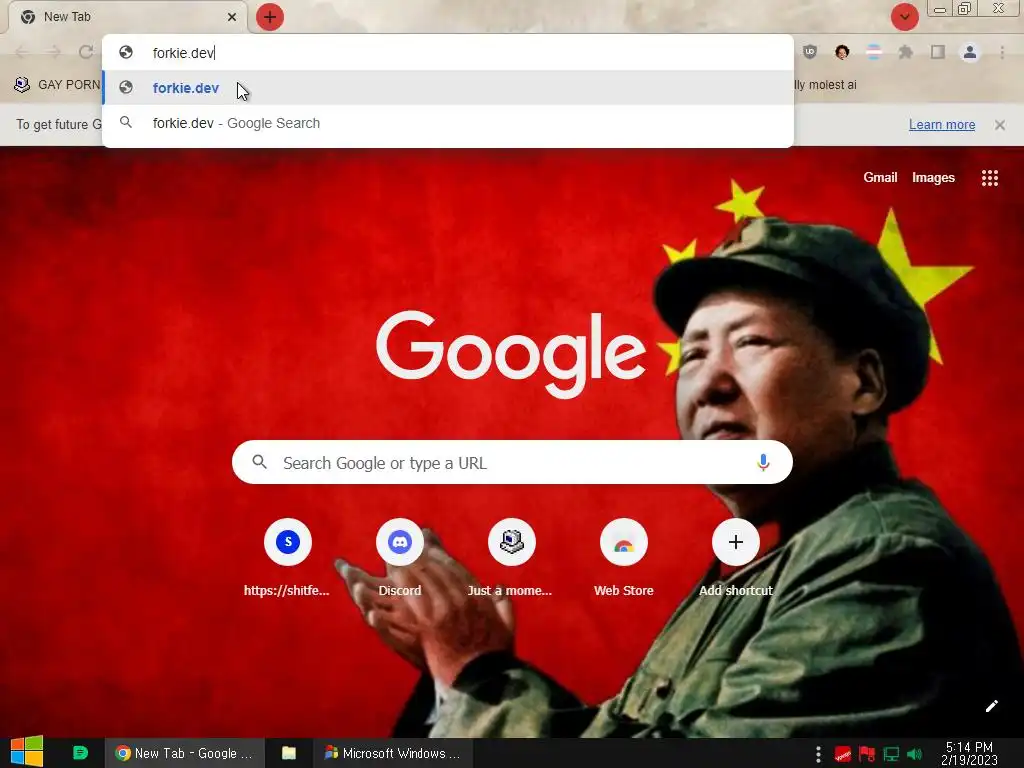Open the Chrome three-dot menu
The image size is (1024, 768).
[1002, 52]
